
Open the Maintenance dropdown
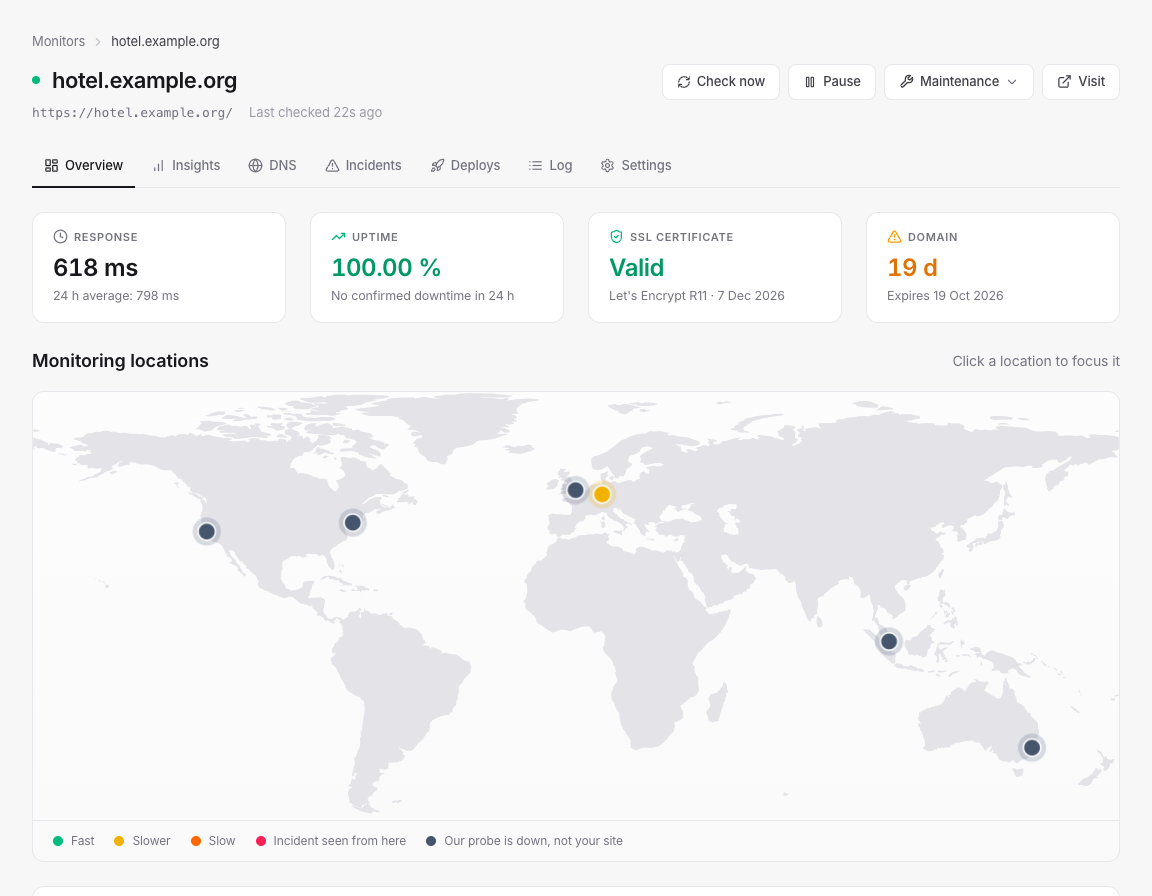(959, 82)
